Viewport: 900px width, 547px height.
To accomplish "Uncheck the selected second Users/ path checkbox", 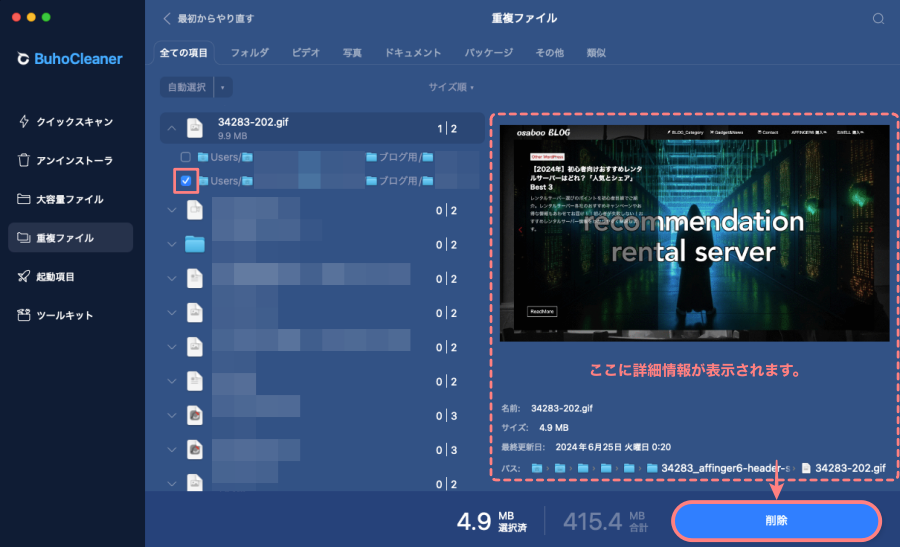I will [x=186, y=181].
